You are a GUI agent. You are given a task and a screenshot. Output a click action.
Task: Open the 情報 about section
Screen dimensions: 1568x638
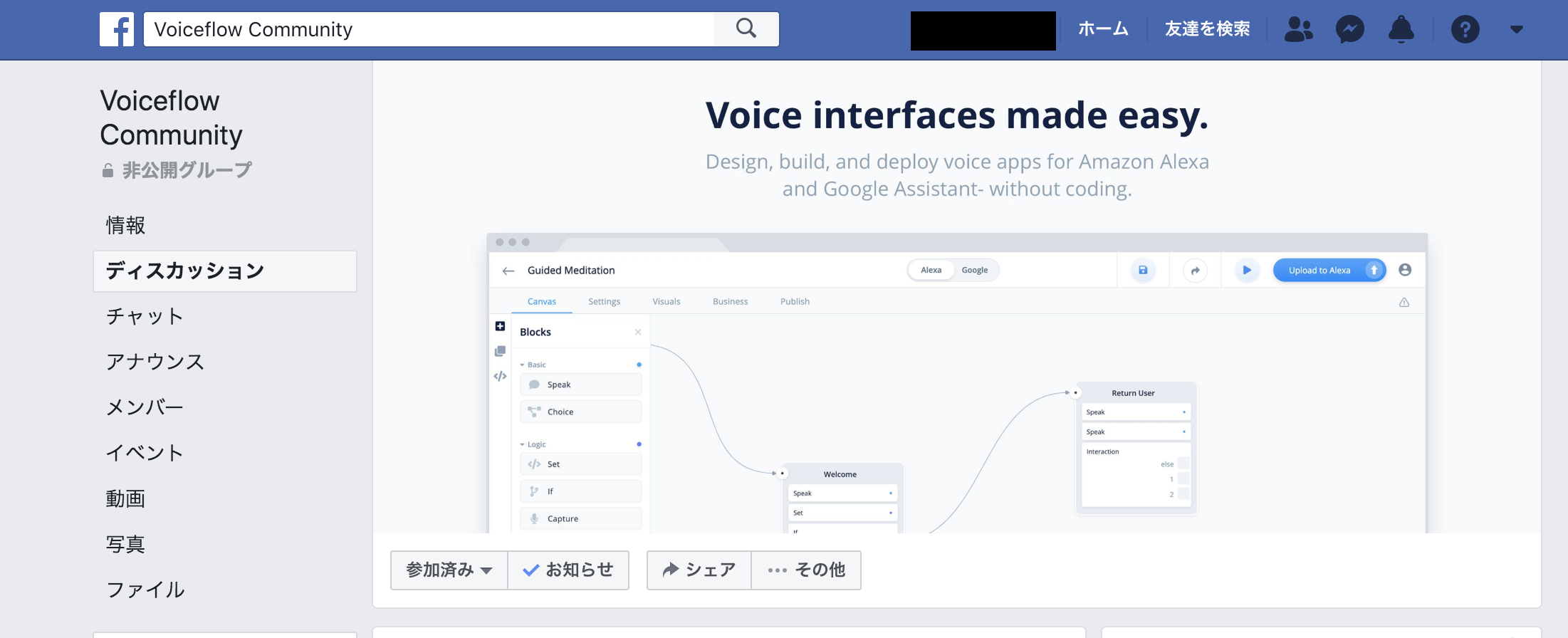(126, 225)
